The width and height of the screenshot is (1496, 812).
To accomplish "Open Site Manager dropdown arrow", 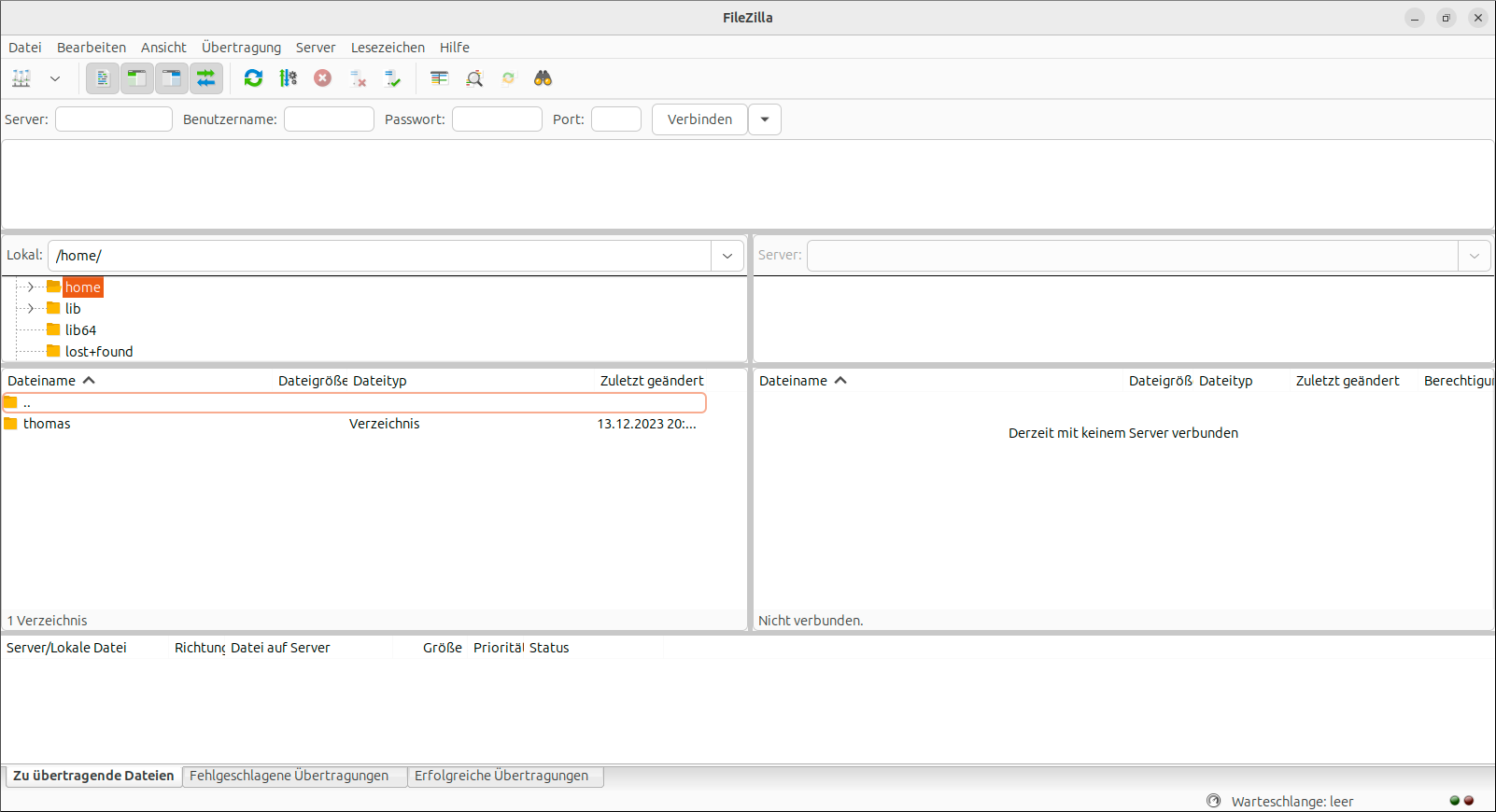I will [55, 78].
